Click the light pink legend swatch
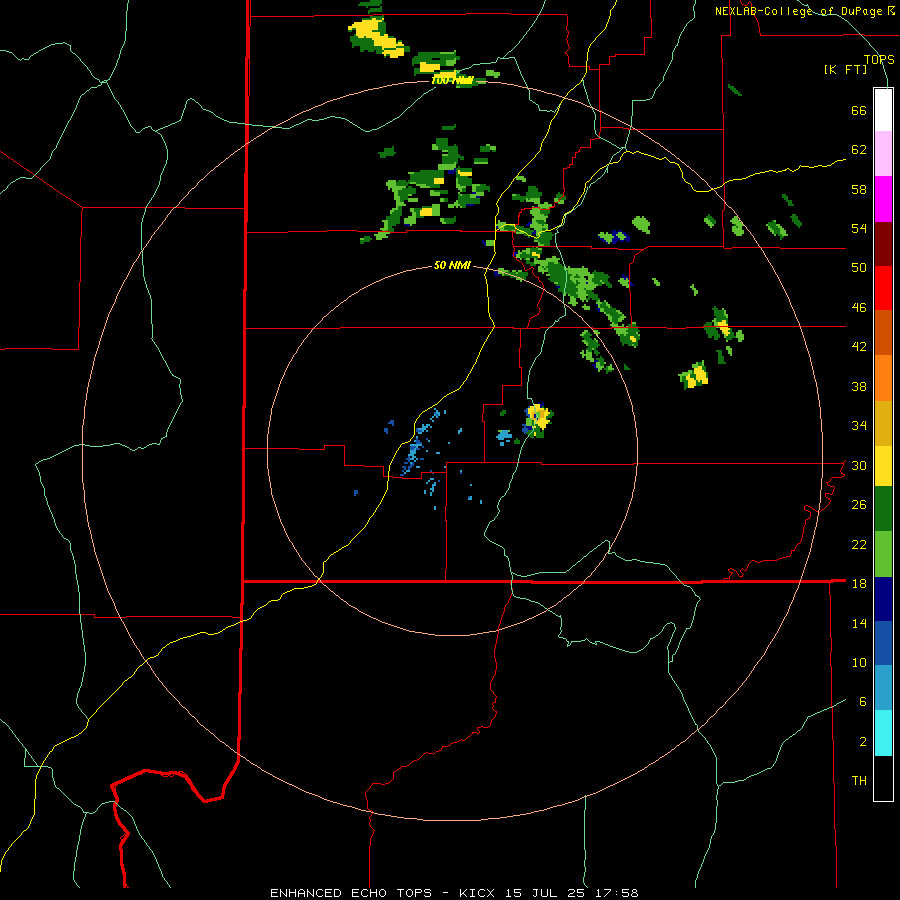Viewport: 900px width, 900px height. click(883, 154)
